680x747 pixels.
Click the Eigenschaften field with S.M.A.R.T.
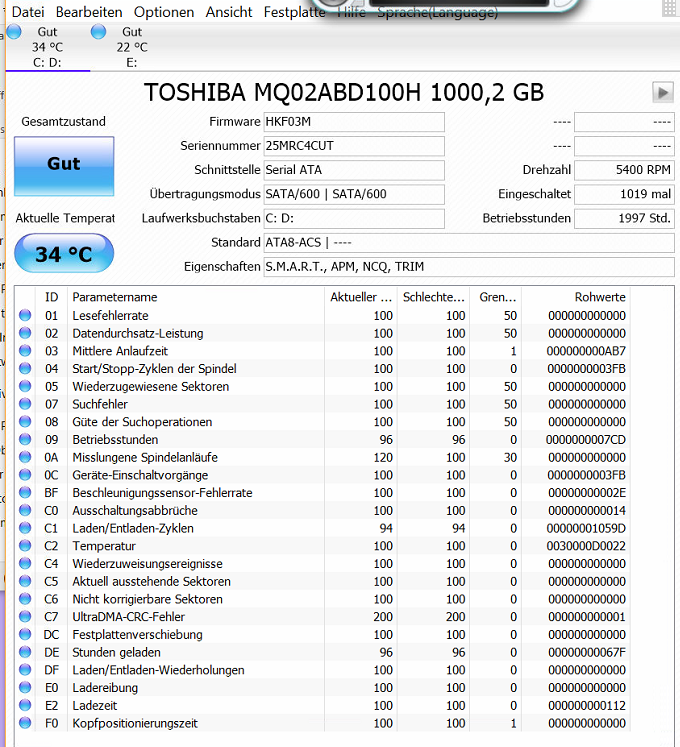pyautogui.click(x=469, y=267)
